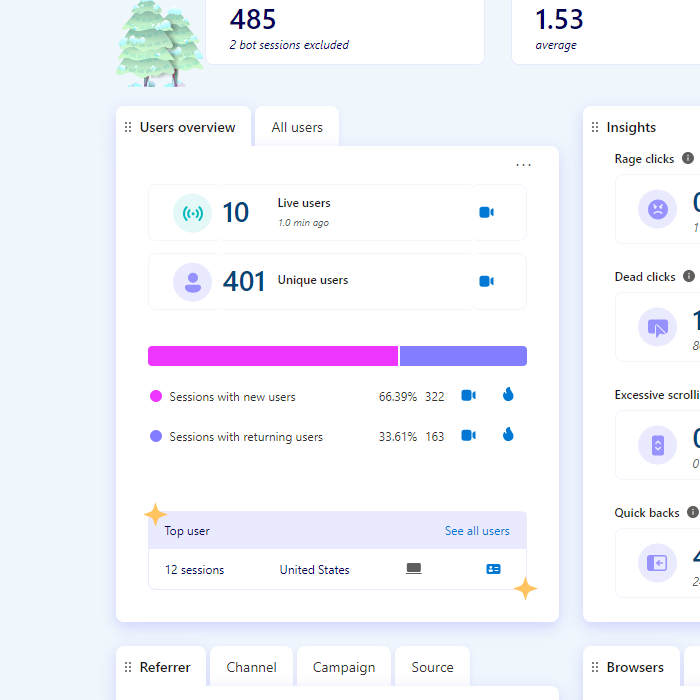
Task: View recordings of sessions with new users
Action: point(468,396)
